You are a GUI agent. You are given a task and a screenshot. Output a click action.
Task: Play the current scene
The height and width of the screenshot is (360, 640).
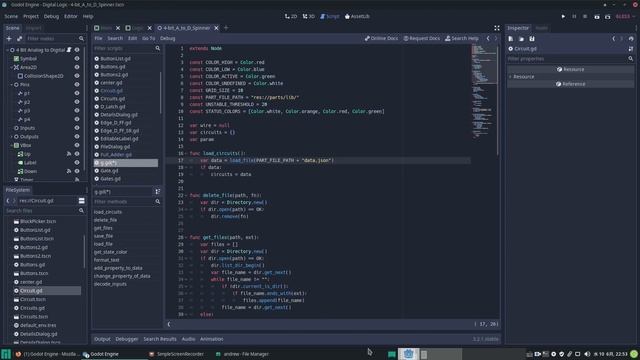pyautogui.click(x=597, y=17)
